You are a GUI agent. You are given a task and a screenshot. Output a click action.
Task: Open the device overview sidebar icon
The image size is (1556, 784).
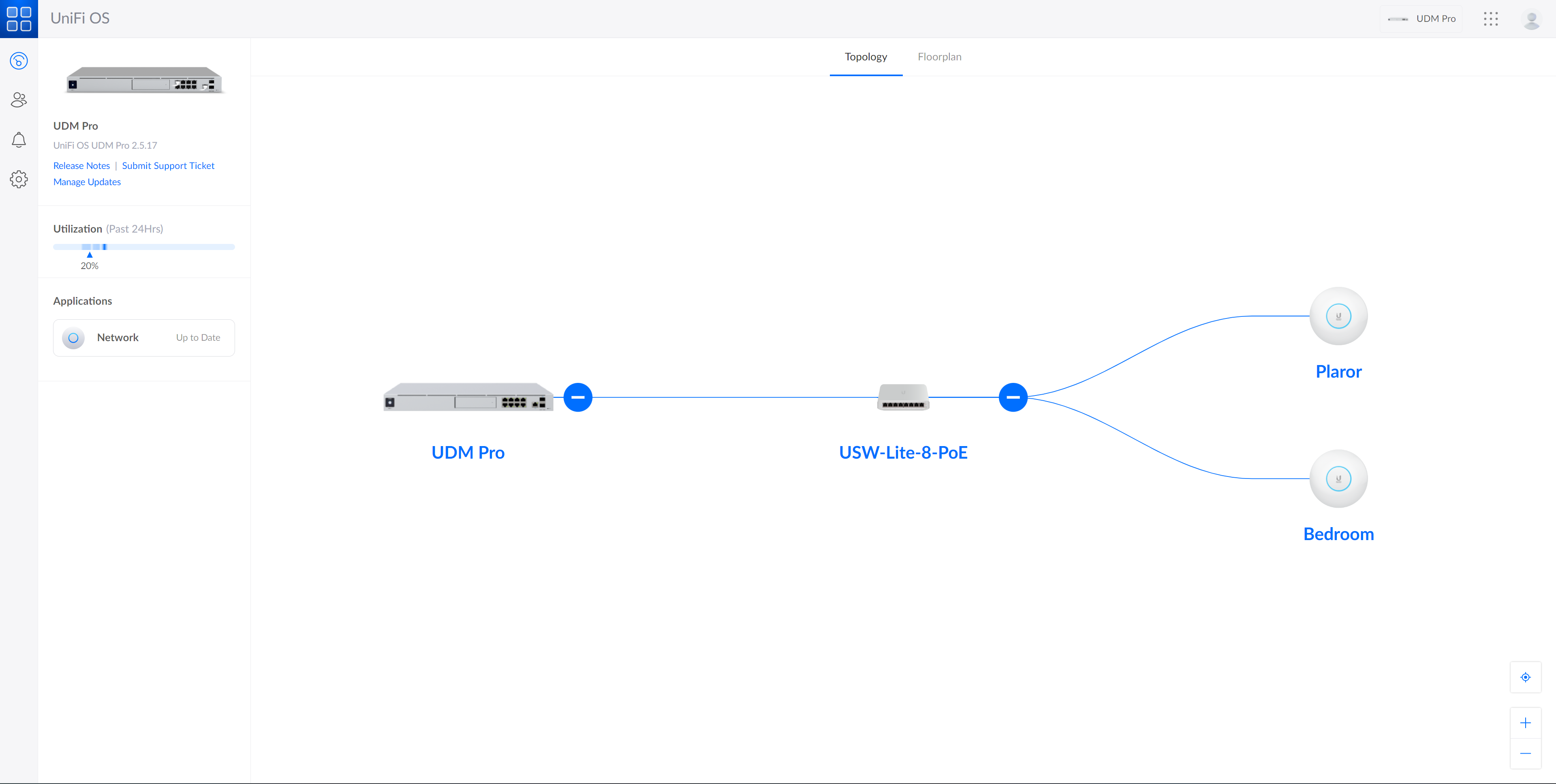19,61
